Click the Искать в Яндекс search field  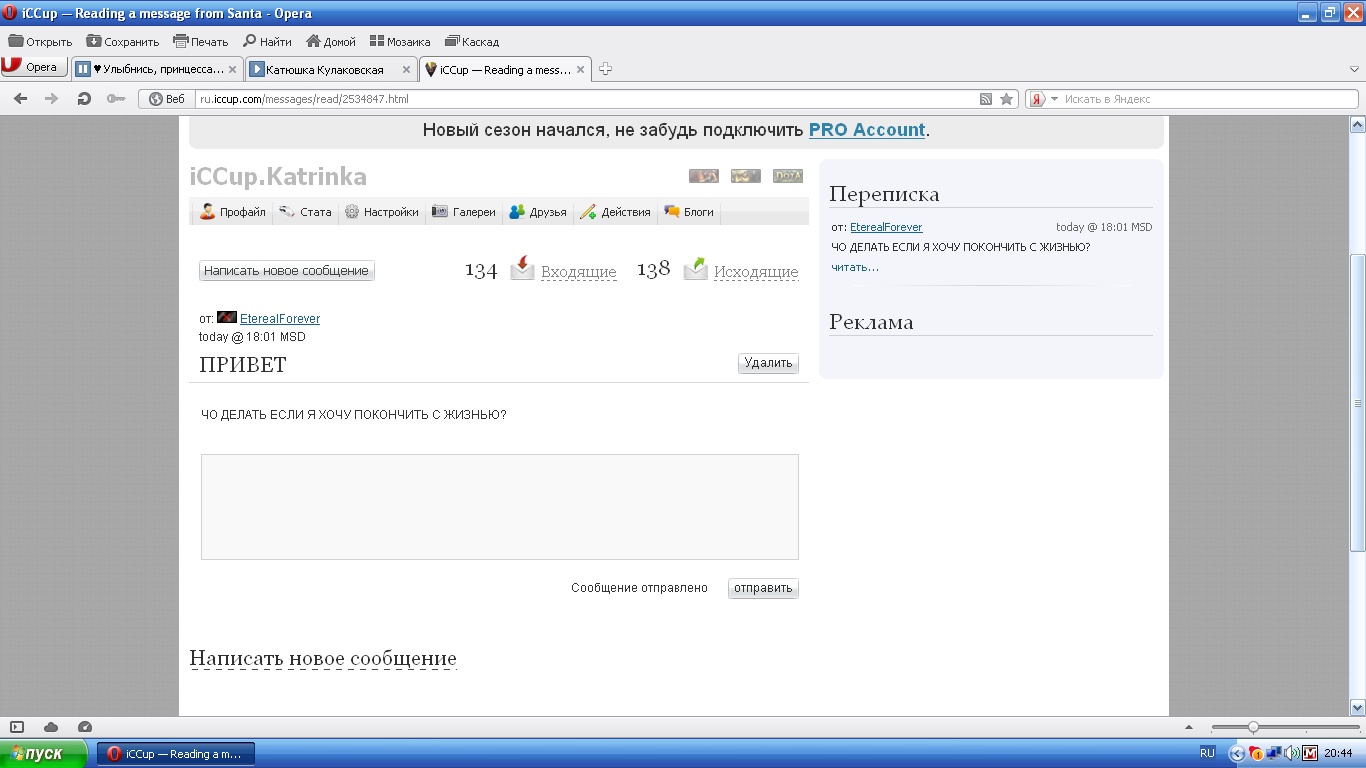coord(1209,99)
